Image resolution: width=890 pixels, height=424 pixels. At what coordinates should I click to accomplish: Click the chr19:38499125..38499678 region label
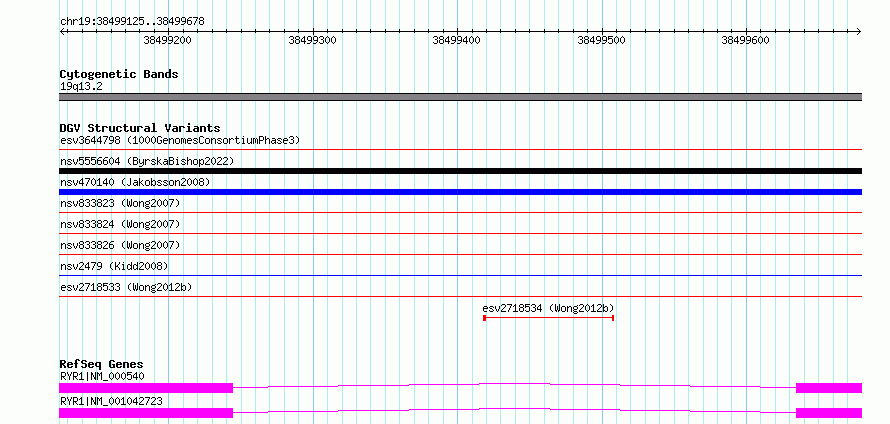coord(132,22)
